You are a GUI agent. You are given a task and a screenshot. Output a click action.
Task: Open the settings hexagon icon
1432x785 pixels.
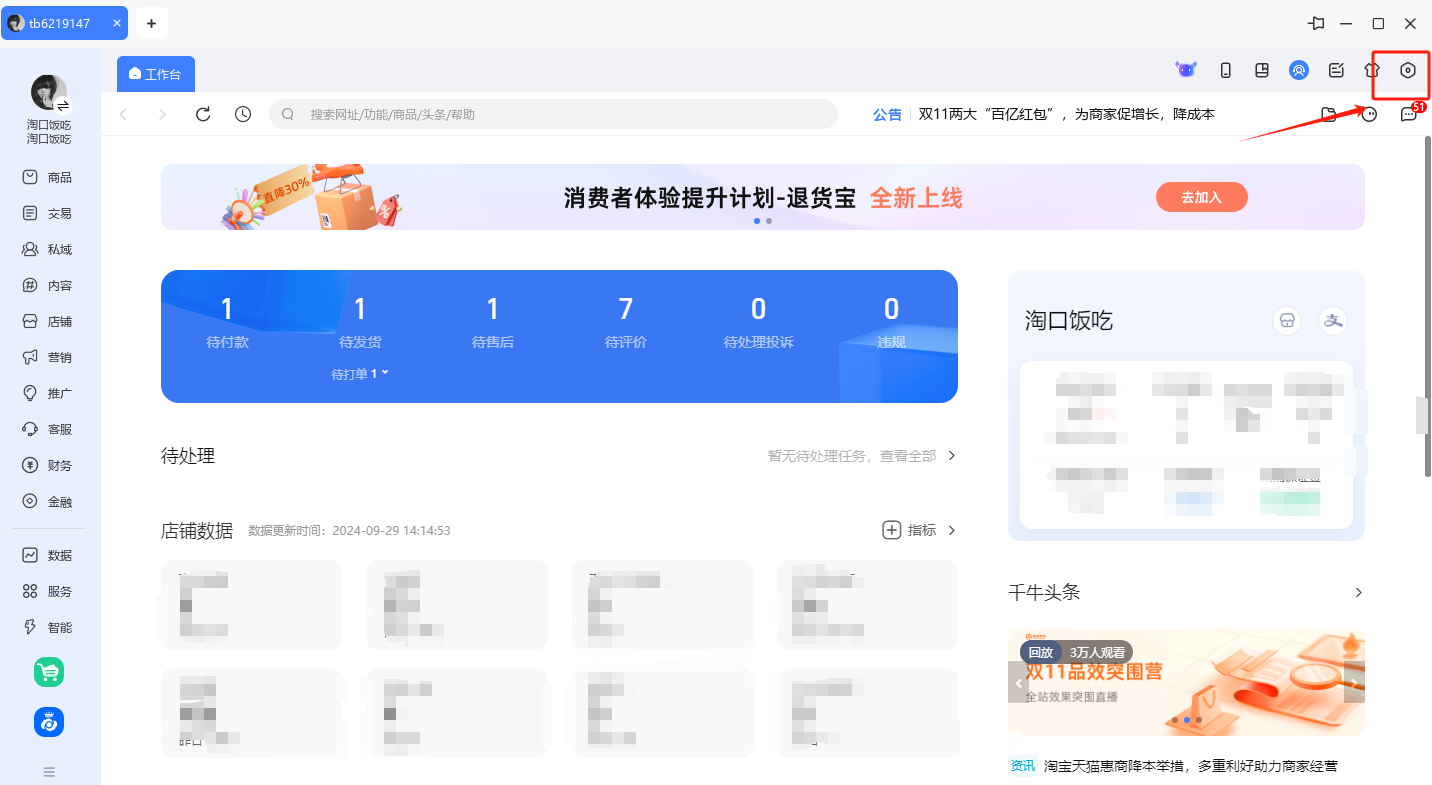1408,70
